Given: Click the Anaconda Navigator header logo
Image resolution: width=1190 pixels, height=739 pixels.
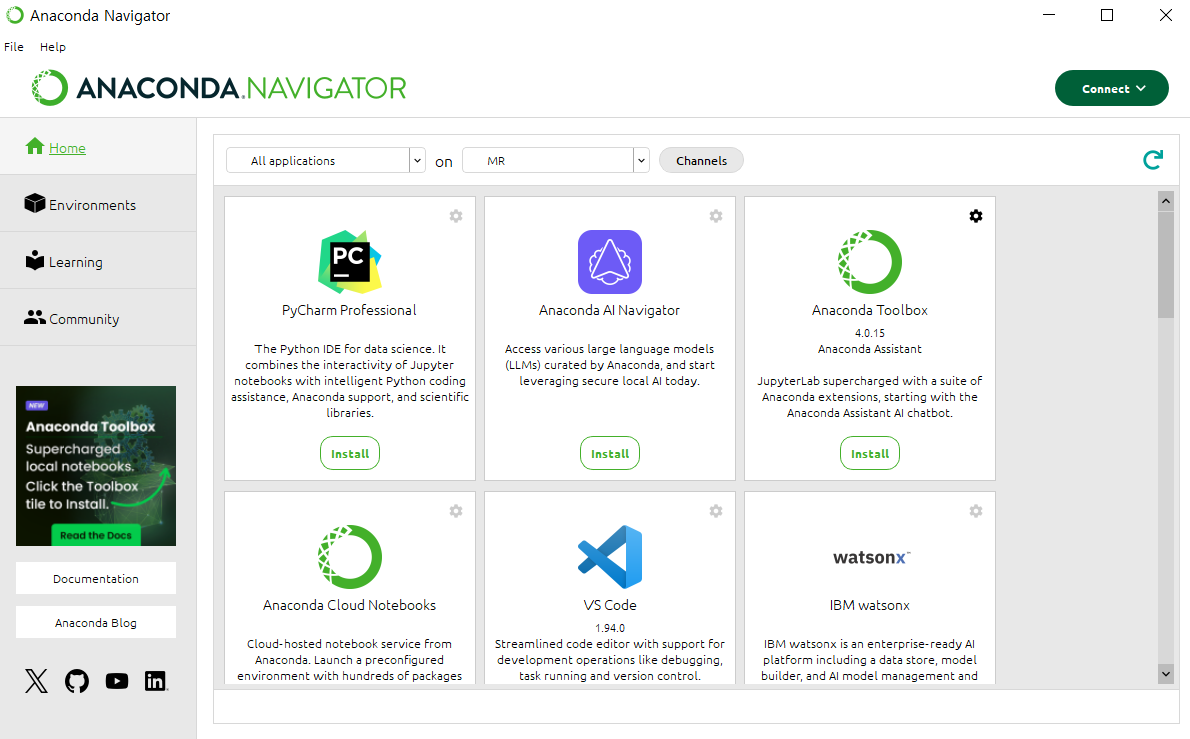Looking at the screenshot, I should pos(219,88).
